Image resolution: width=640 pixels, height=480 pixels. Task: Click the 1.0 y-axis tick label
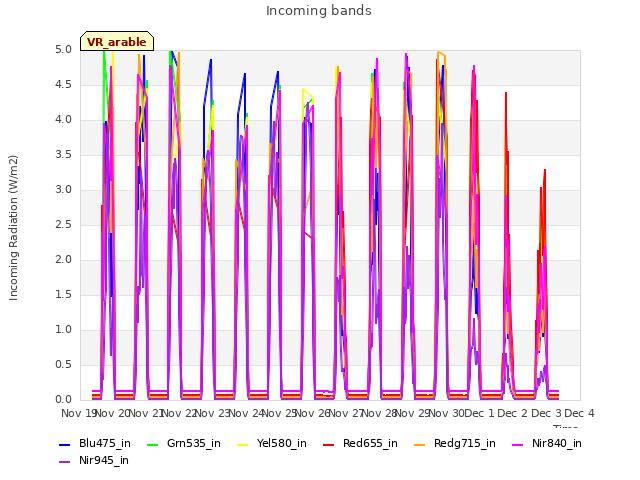(x=63, y=330)
